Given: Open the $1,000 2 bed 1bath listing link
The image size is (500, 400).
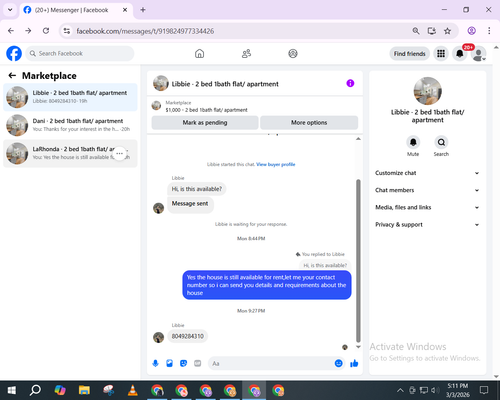Looking at the screenshot, I should point(207,110).
